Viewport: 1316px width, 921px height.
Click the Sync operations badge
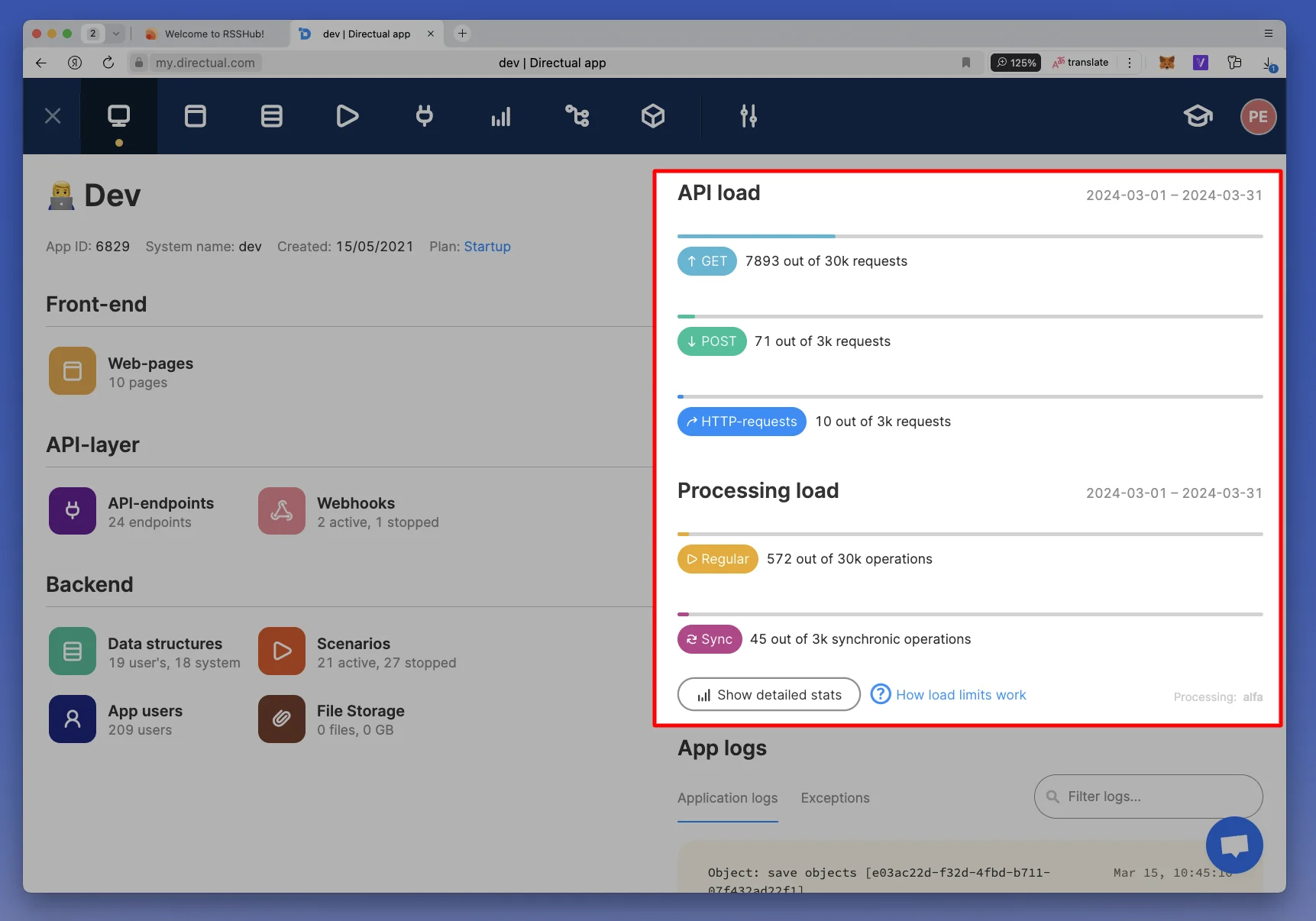click(x=710, y=639)
